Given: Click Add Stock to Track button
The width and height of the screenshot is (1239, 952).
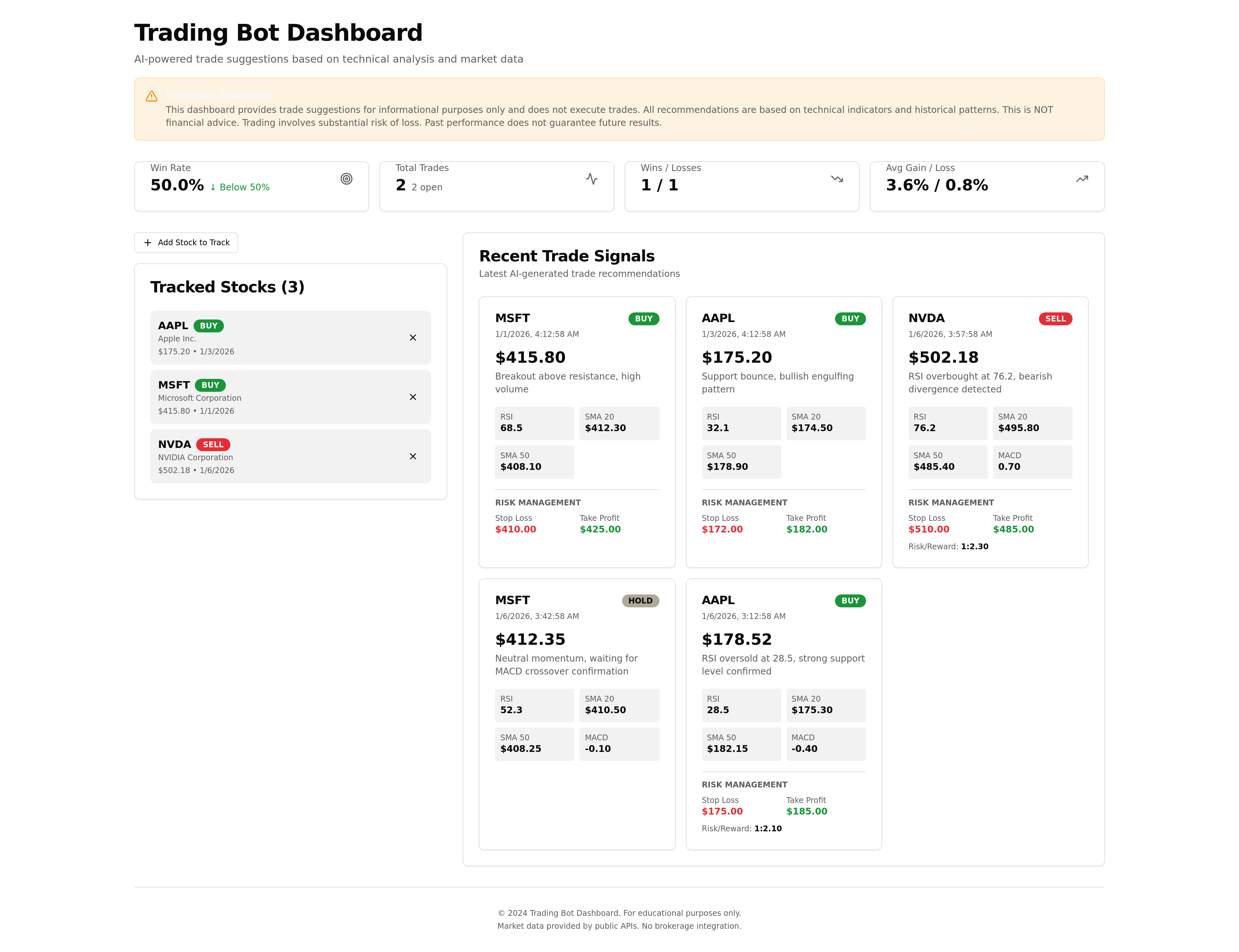Looking at the screenshot, I should (x=186, y=243).
